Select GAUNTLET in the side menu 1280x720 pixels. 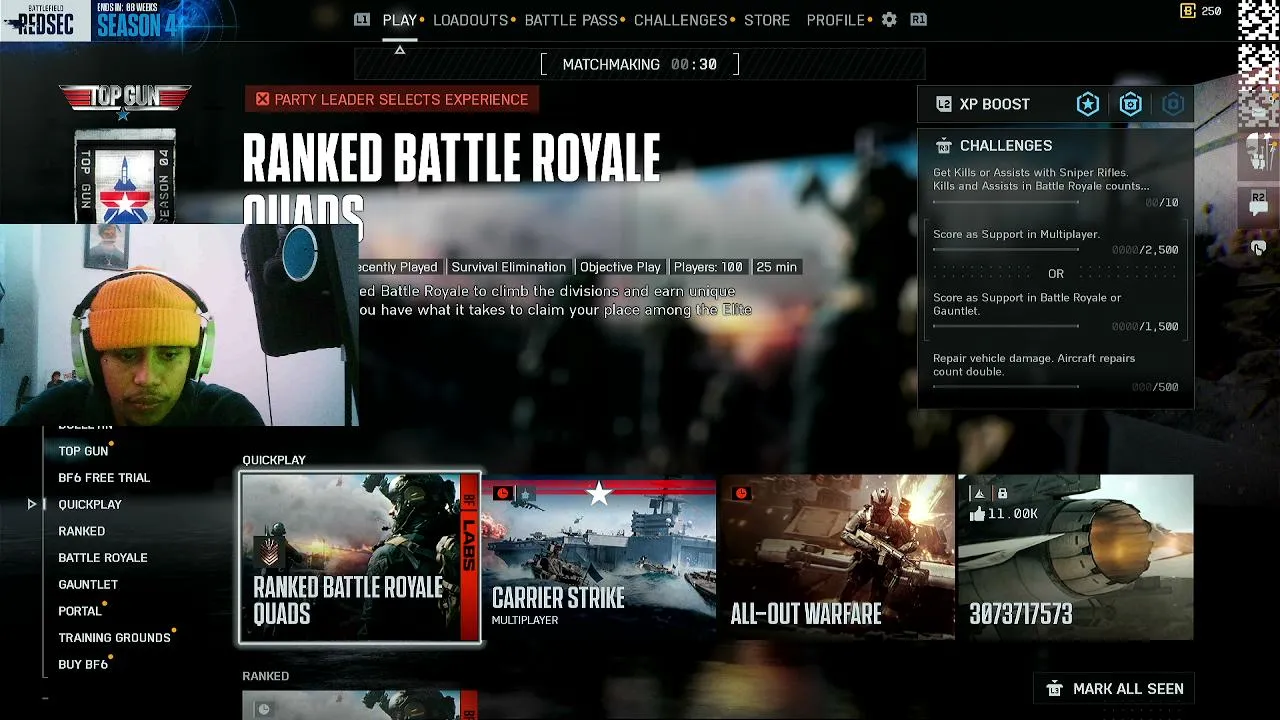tap(88, 584)
